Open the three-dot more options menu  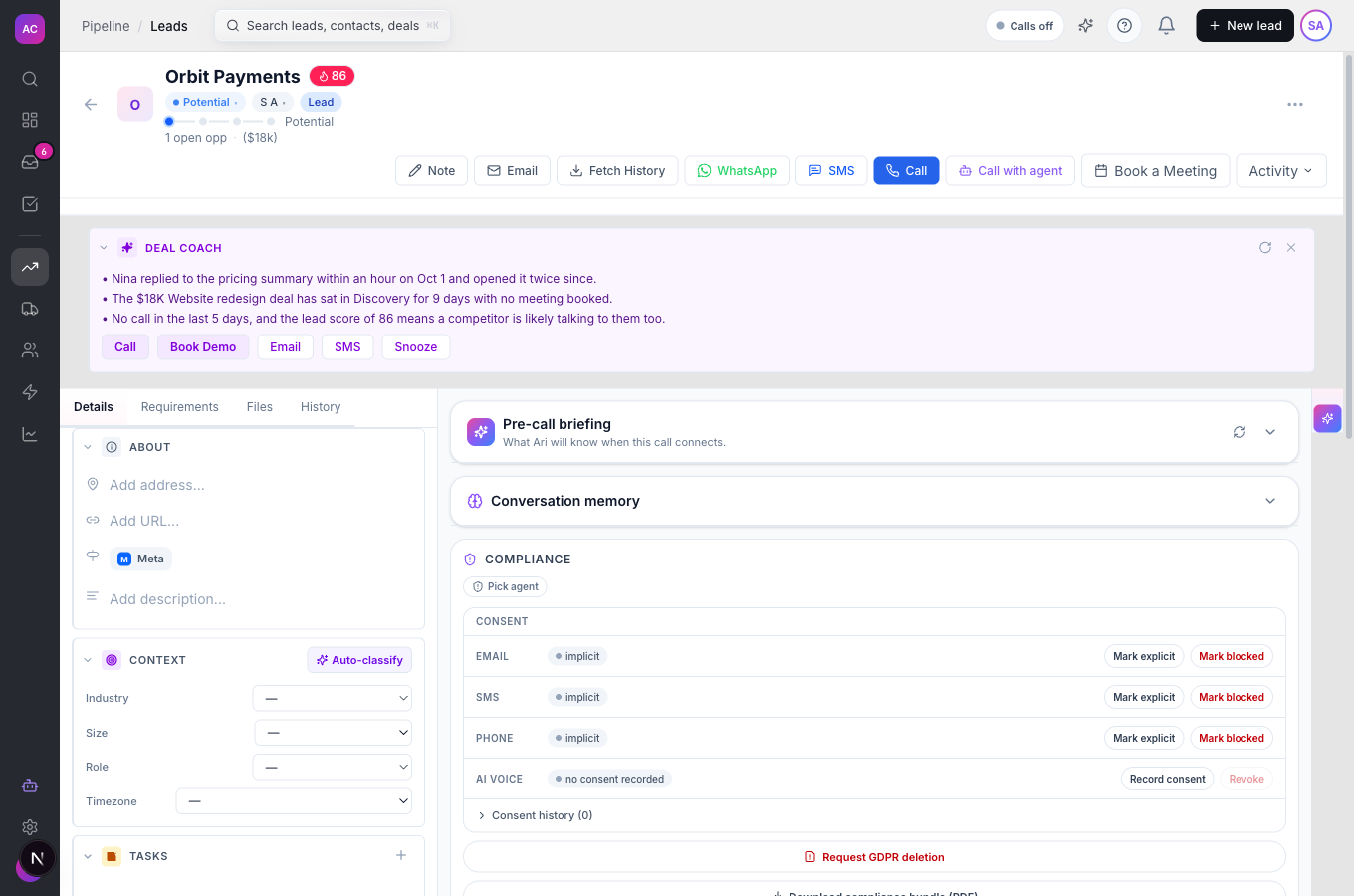pos(1295,104)
